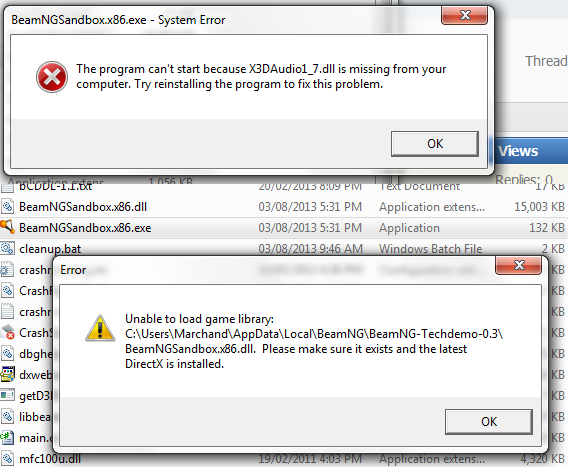Select the main.cs script file icon
Image resolution: width=568 pixels, height=467 pixels.
coord(7,437)
